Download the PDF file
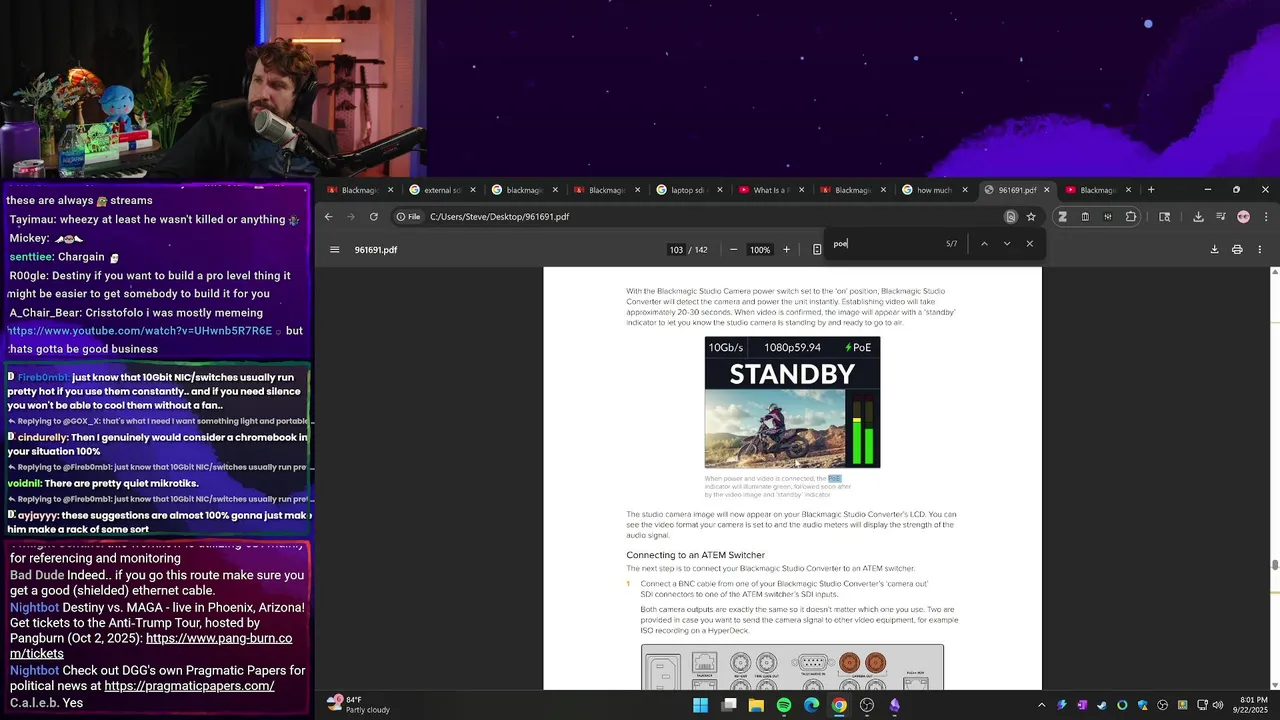The height and width of the screenshot is (720, 1280). (x=1214, y=250)
